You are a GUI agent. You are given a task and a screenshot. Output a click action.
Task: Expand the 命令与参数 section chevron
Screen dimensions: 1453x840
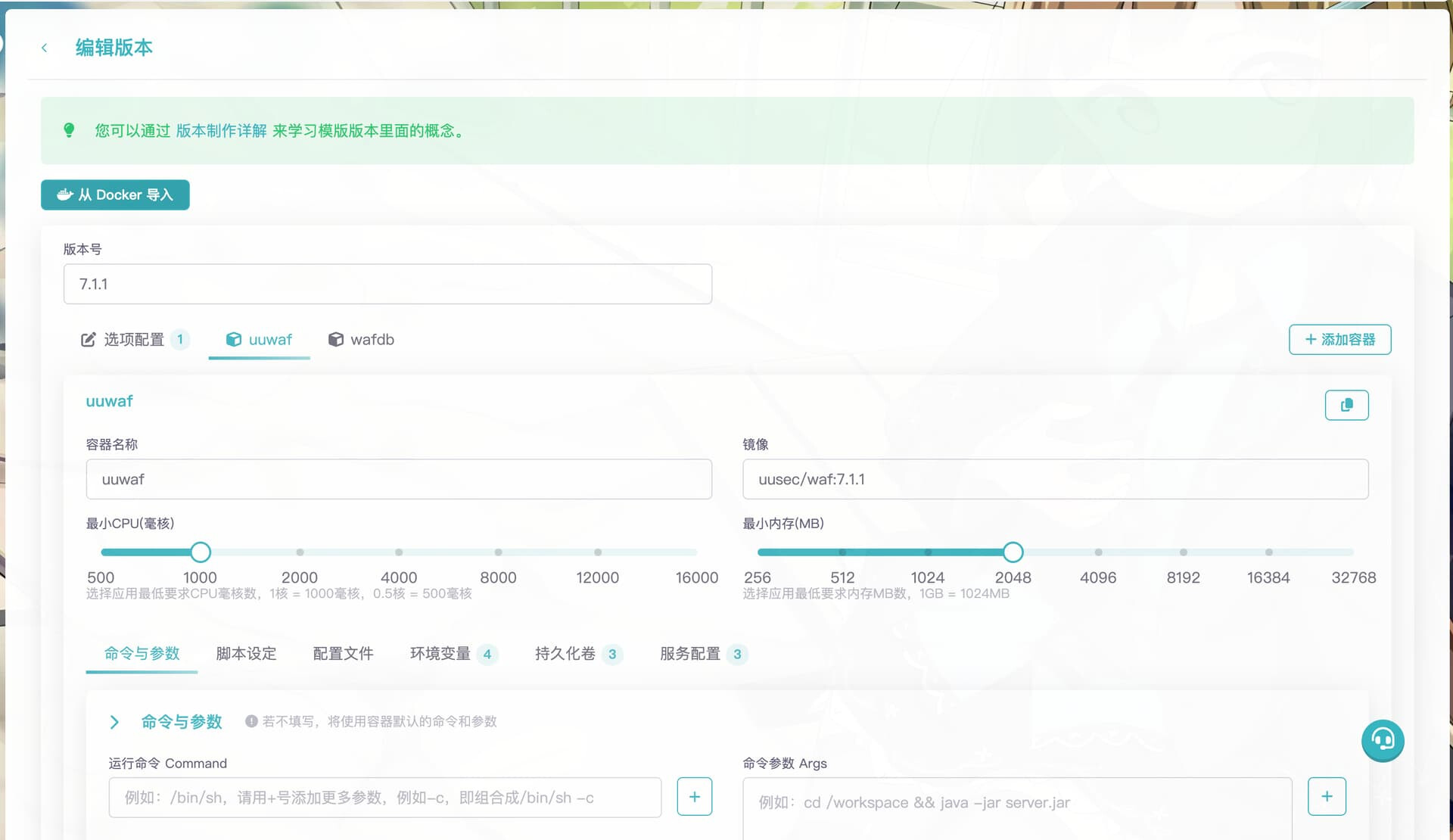pos(114,722)
